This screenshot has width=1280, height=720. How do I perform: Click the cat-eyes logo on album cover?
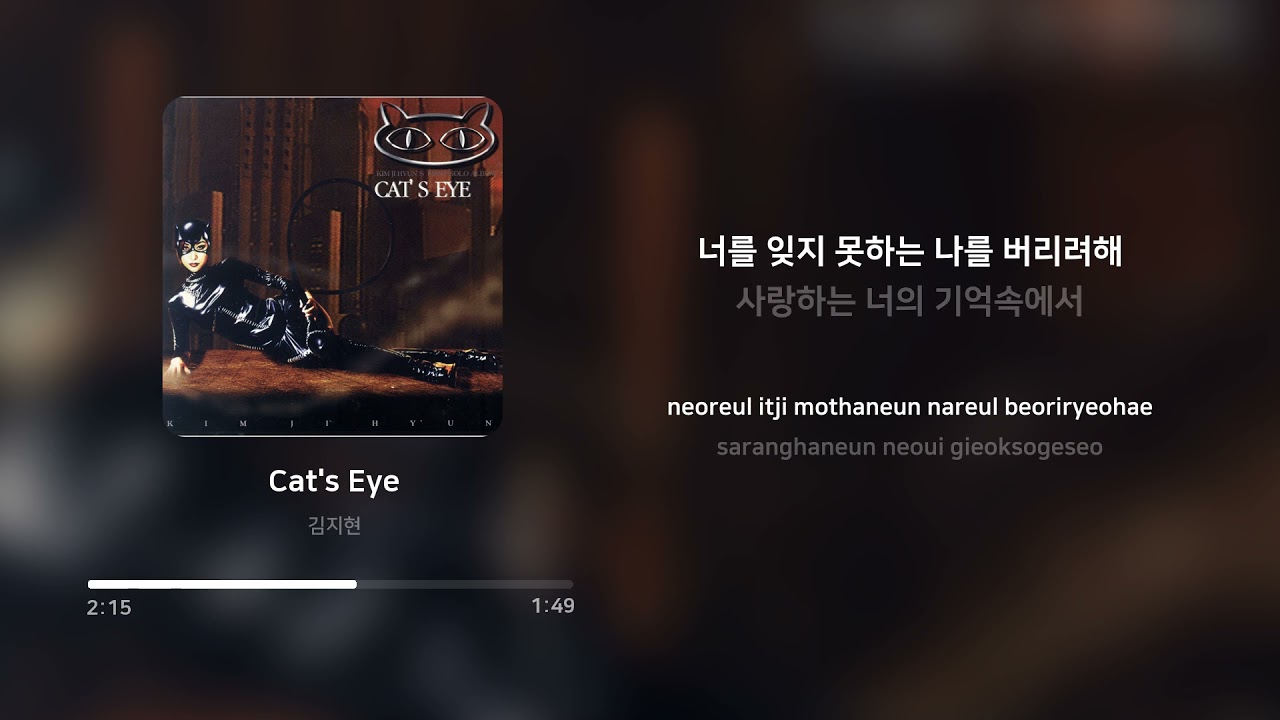[x=435, y=134]
